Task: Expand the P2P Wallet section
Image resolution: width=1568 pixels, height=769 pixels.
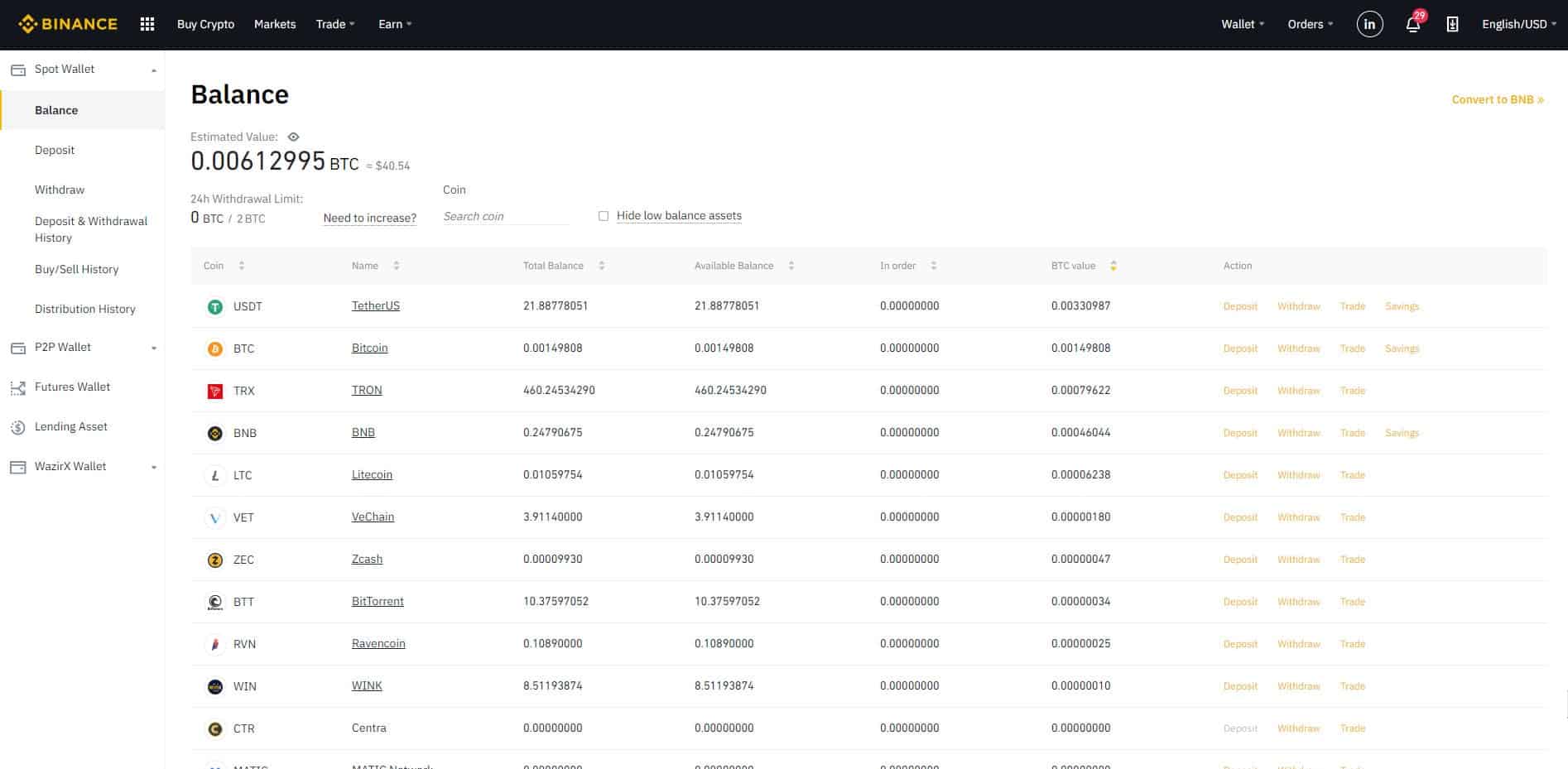Action: point(154,348)
